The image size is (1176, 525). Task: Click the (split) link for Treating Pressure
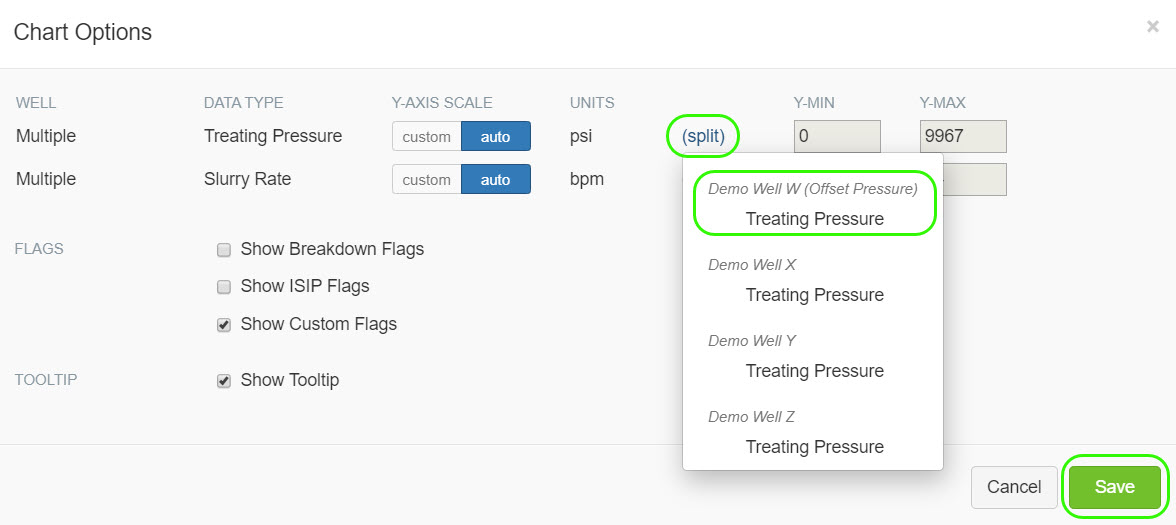pyautogui.click(x=703, y=136)
